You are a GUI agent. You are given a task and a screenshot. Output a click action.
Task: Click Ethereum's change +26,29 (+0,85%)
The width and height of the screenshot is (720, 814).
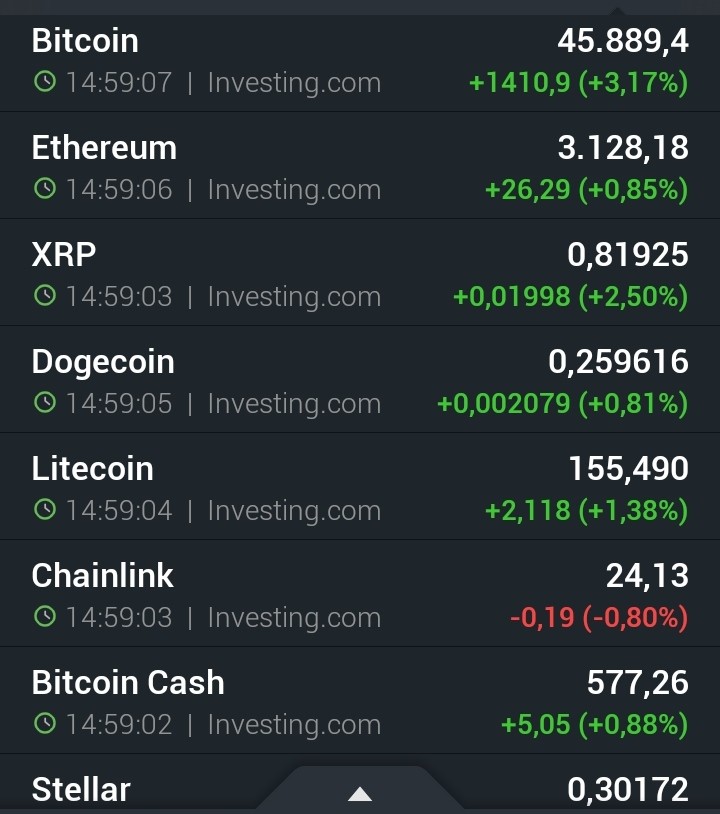(587, 189)
